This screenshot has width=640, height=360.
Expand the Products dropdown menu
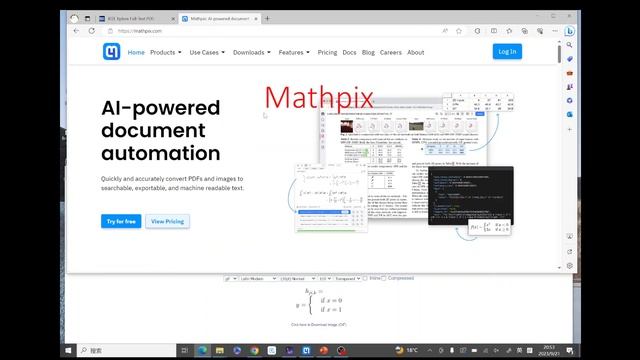point(165,52)
